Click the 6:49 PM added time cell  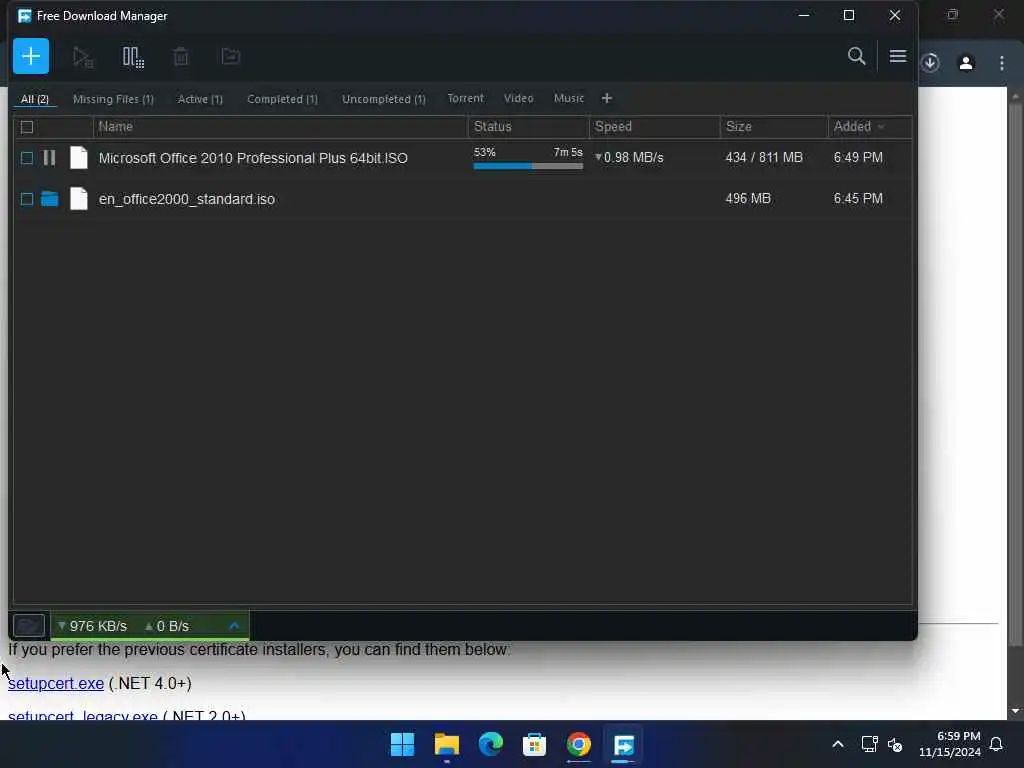[x=858, y=157]
